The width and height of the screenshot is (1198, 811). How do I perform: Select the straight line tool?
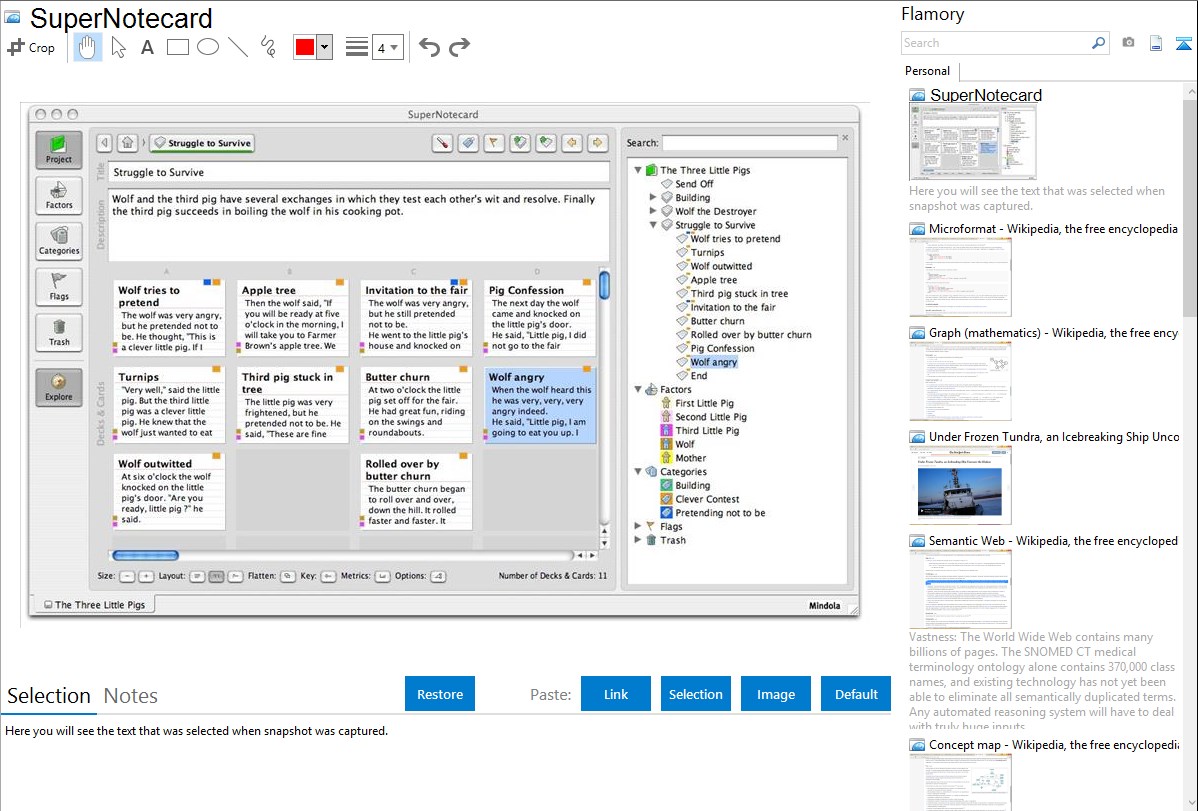[238, 47]
